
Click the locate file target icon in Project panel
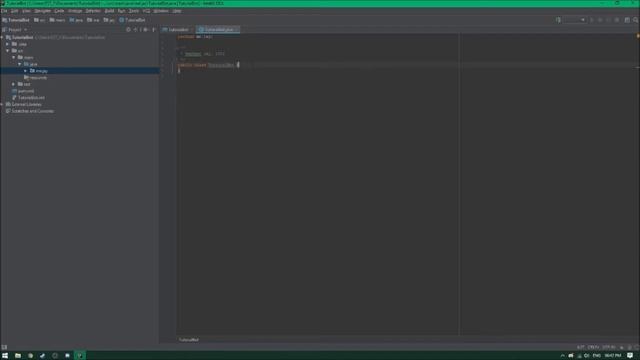click(128, 30)
